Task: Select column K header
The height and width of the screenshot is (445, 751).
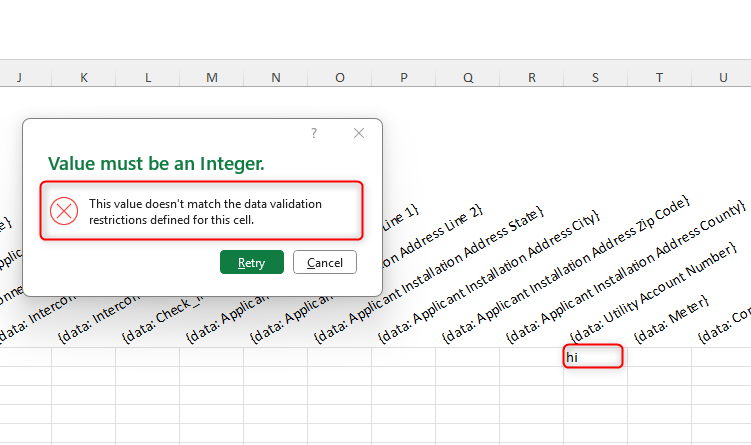Action: coord(84,77)
